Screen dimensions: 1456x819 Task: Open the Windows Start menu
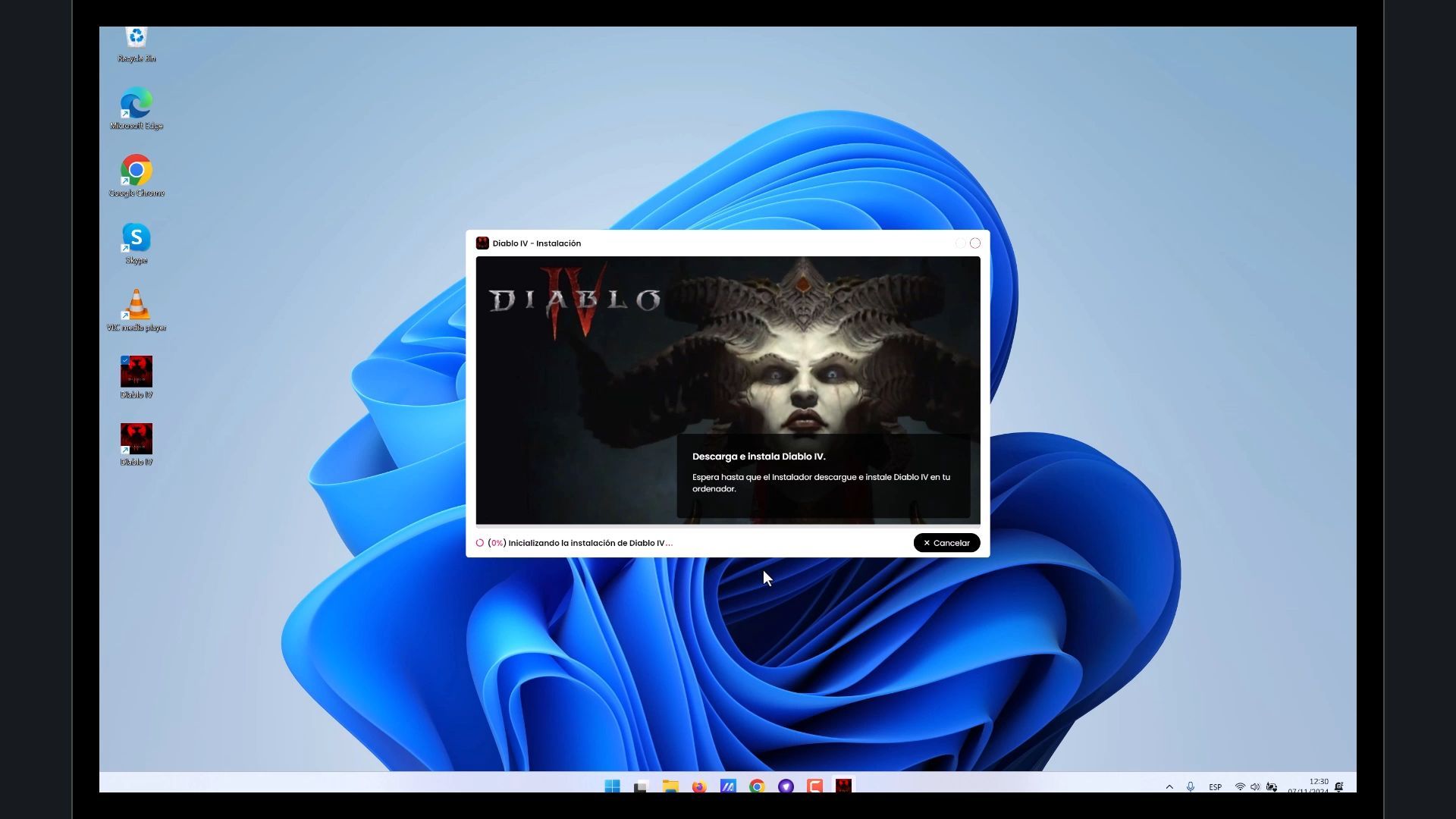[x=613, y=786]
